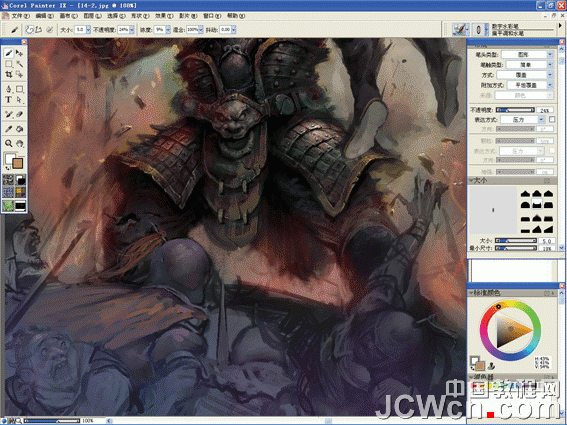Toggle checkbox next to opacity expression dropdown
This screenshot has width=567, height=425.
click(552, 119)
